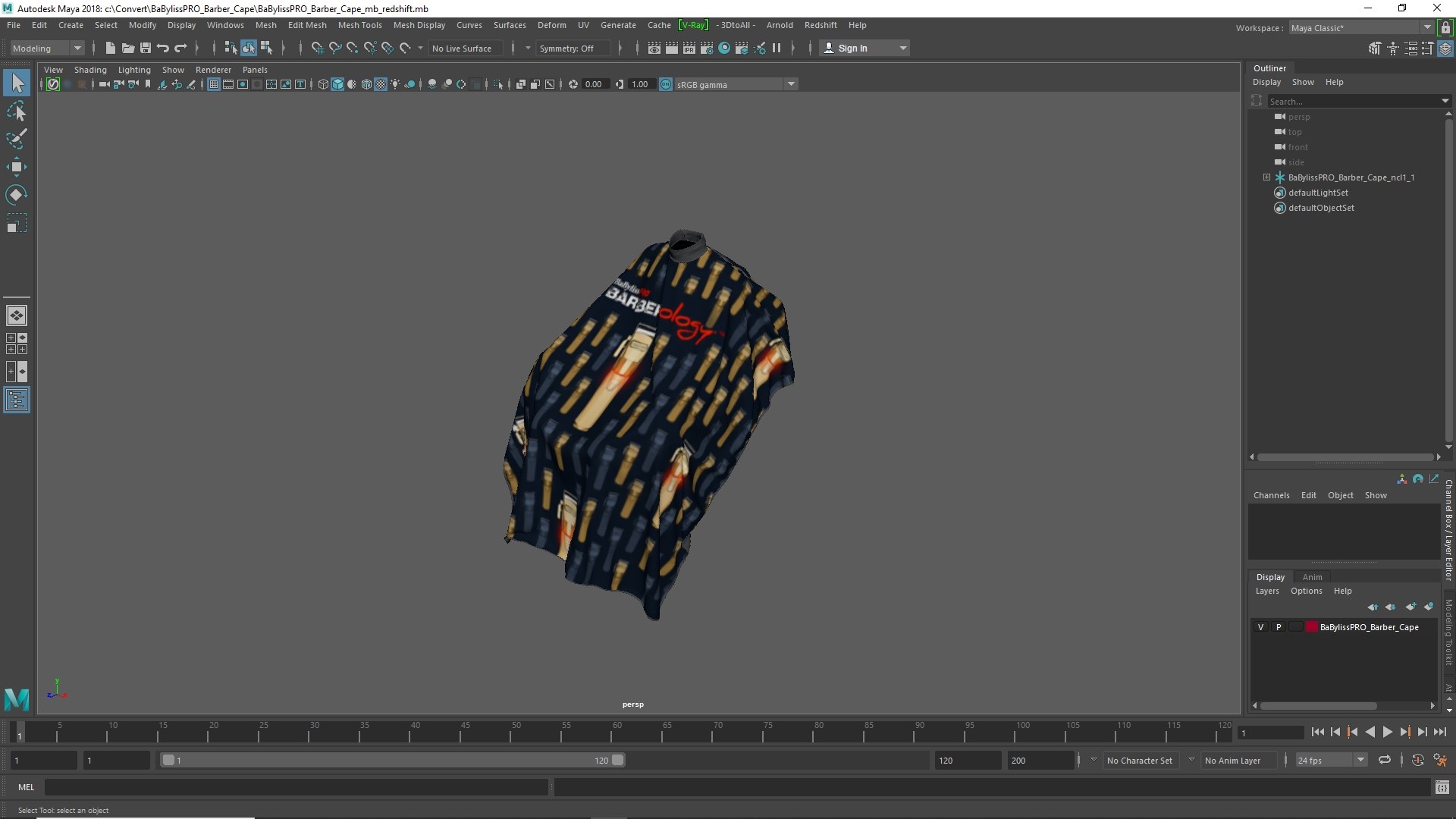Open the Symmetry: Off dropdown
Screen dimensions: 1456x819
pyautogui.click(x=574, y=48)
